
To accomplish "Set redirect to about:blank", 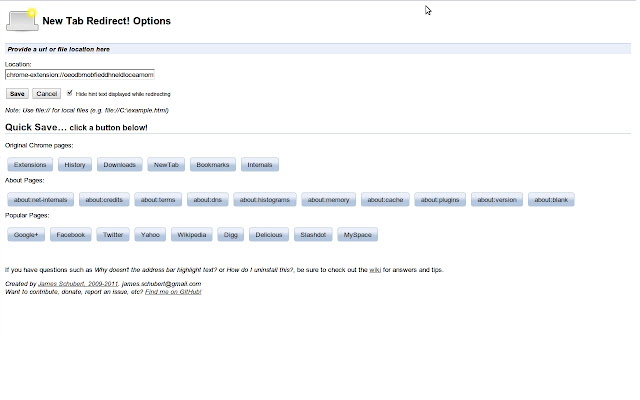I will coord(551,200).
